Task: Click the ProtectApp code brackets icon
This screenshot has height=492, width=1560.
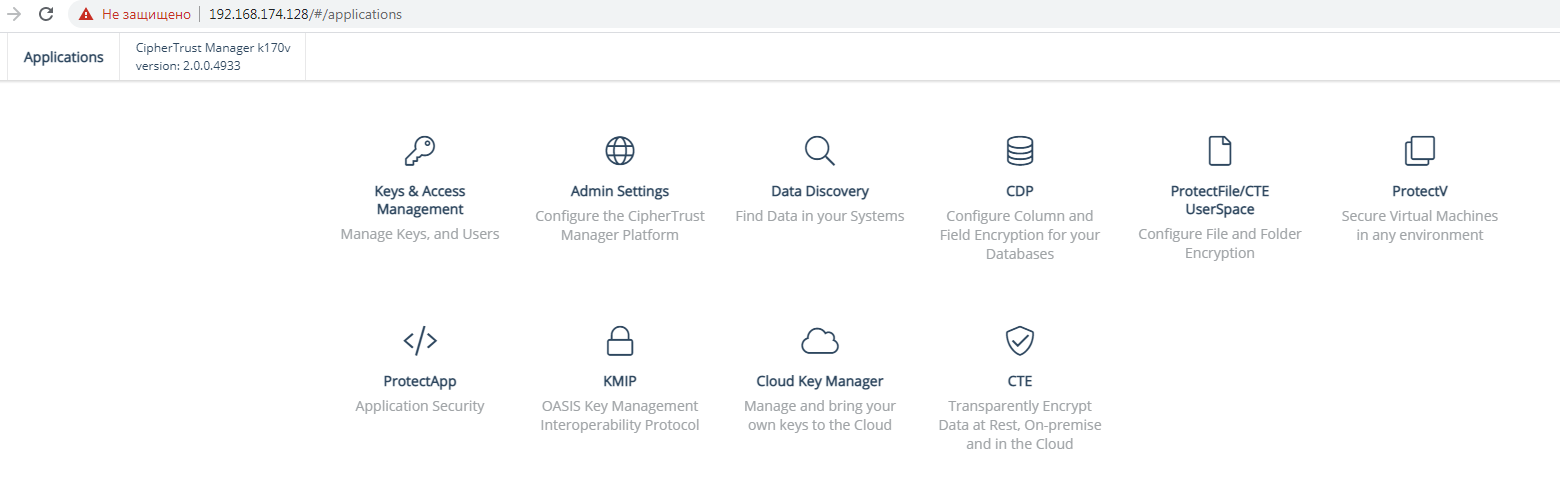Action: [420, 341]
